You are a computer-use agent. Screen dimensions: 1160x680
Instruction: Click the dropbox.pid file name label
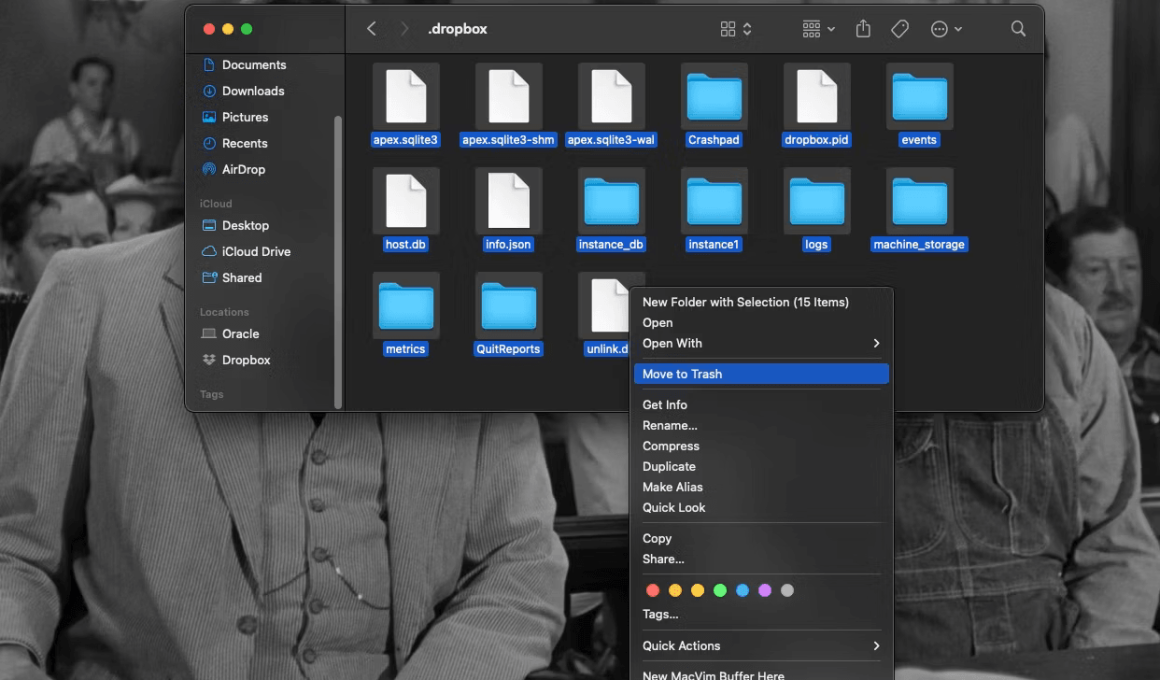(817, 140)
